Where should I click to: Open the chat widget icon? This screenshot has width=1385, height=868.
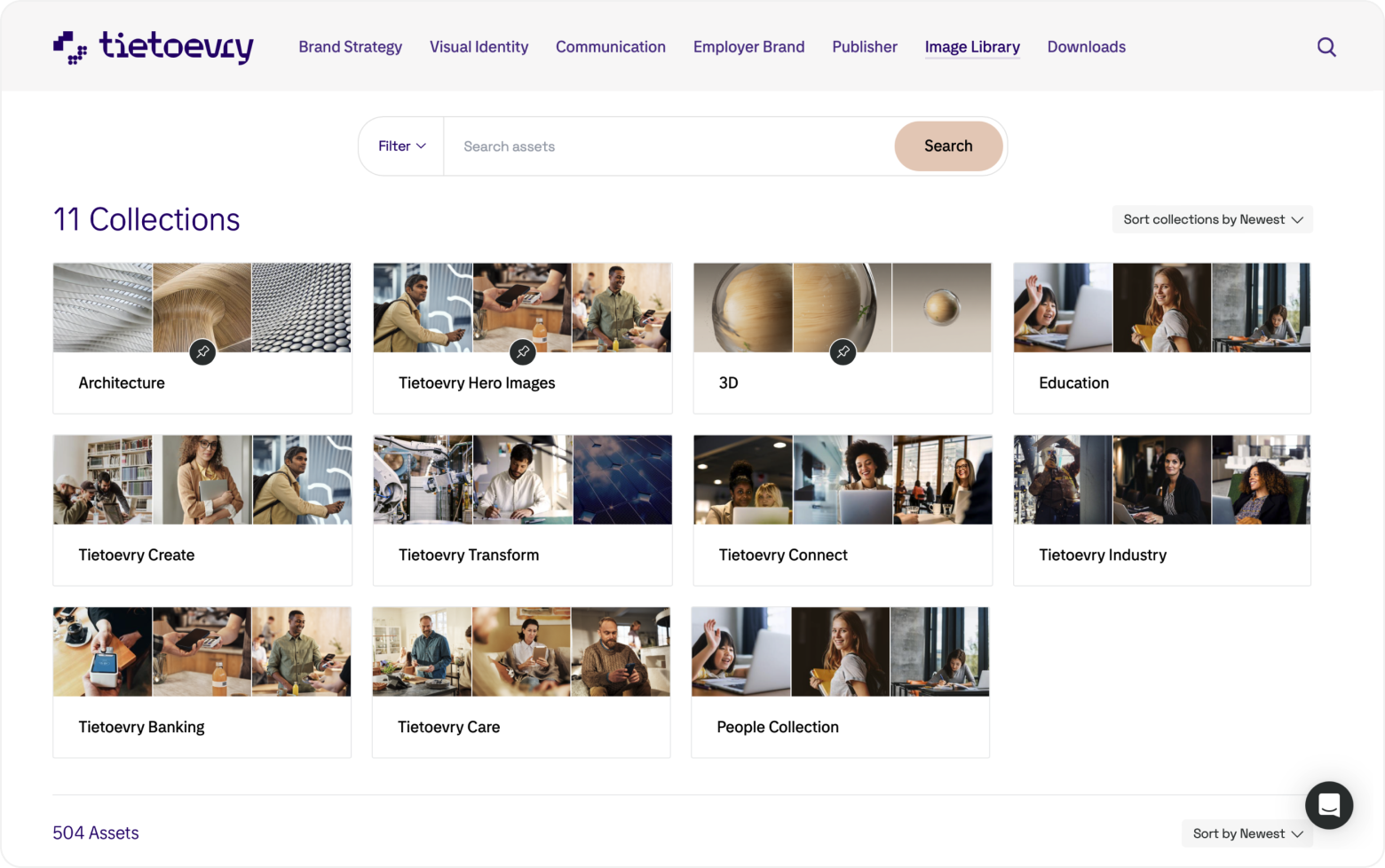tap(1329, 805)
